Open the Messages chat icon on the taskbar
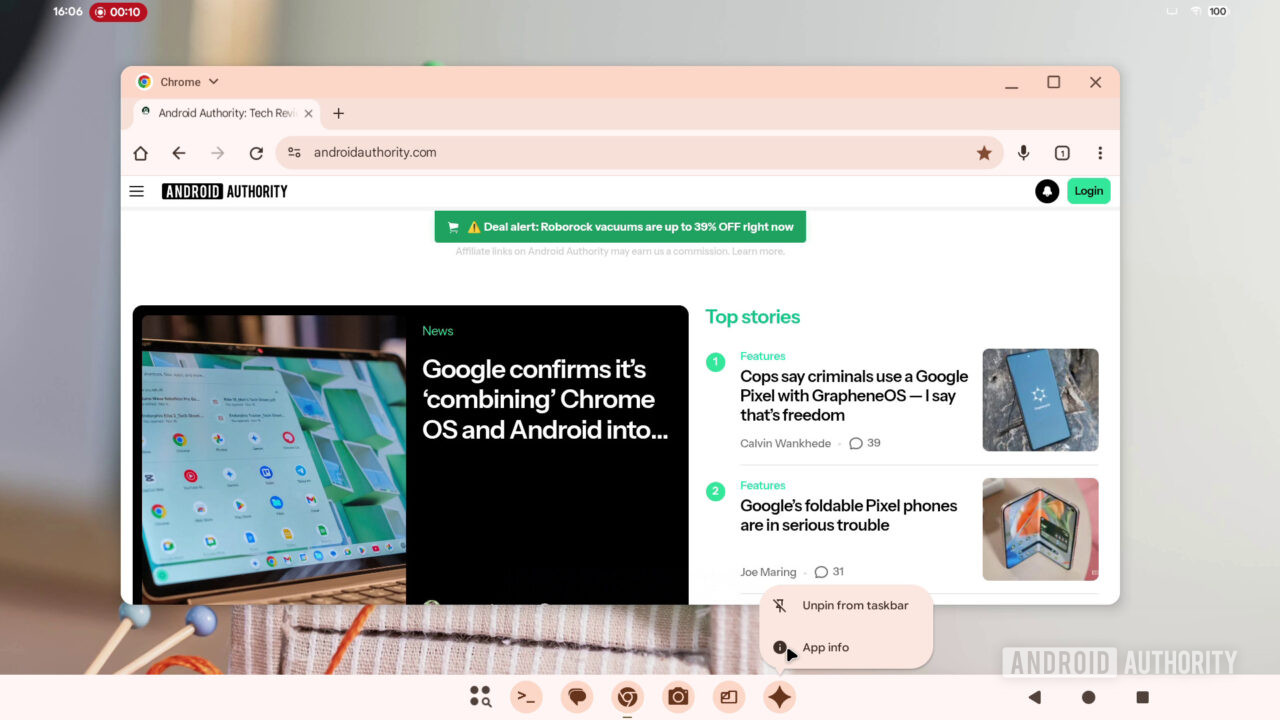1280x720 pixels. [x=577, y=696]
